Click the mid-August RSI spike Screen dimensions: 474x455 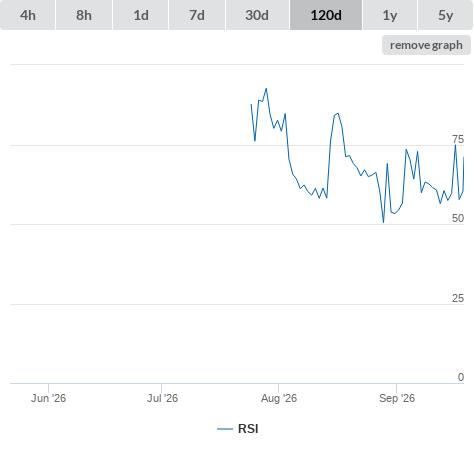pos(338,114)
